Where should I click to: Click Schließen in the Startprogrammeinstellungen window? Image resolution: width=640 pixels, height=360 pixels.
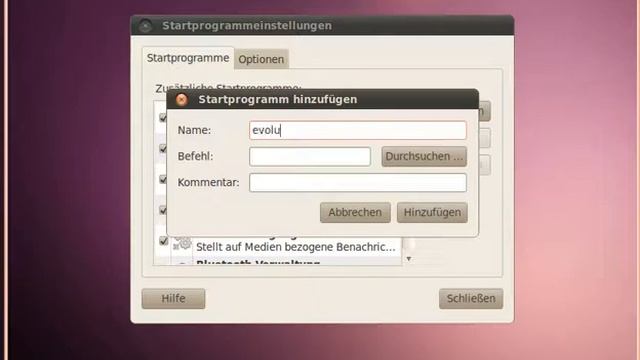471,298
